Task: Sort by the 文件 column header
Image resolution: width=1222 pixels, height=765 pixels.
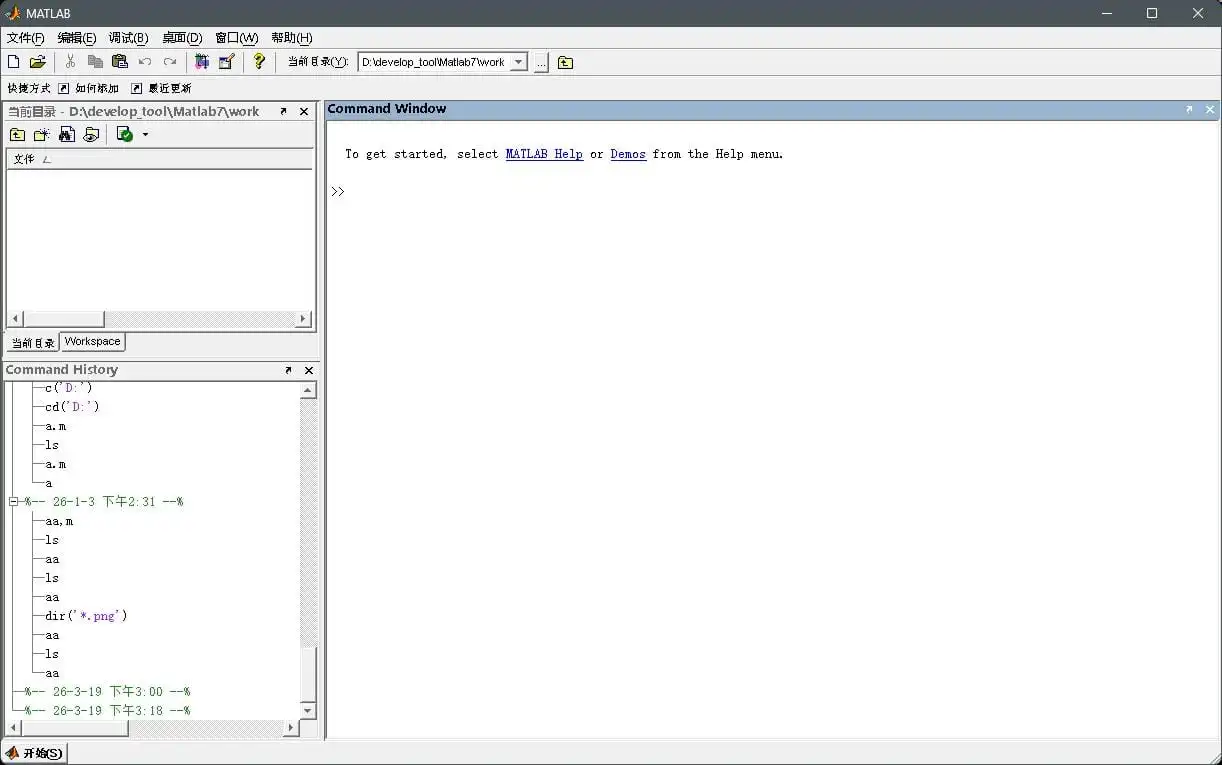Action: (160, 159)
